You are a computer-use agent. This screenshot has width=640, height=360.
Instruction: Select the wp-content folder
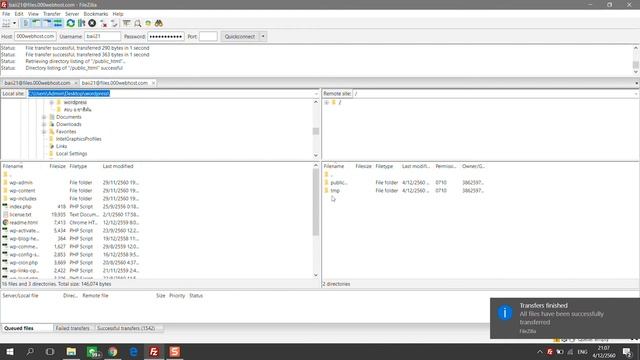pyautogui.click(x=22, y=191)
